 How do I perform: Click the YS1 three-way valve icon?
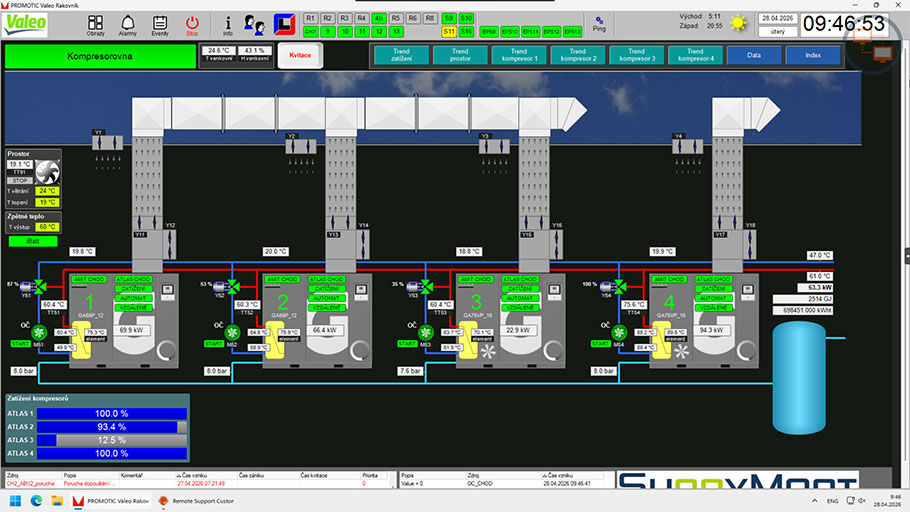point(39,286)
